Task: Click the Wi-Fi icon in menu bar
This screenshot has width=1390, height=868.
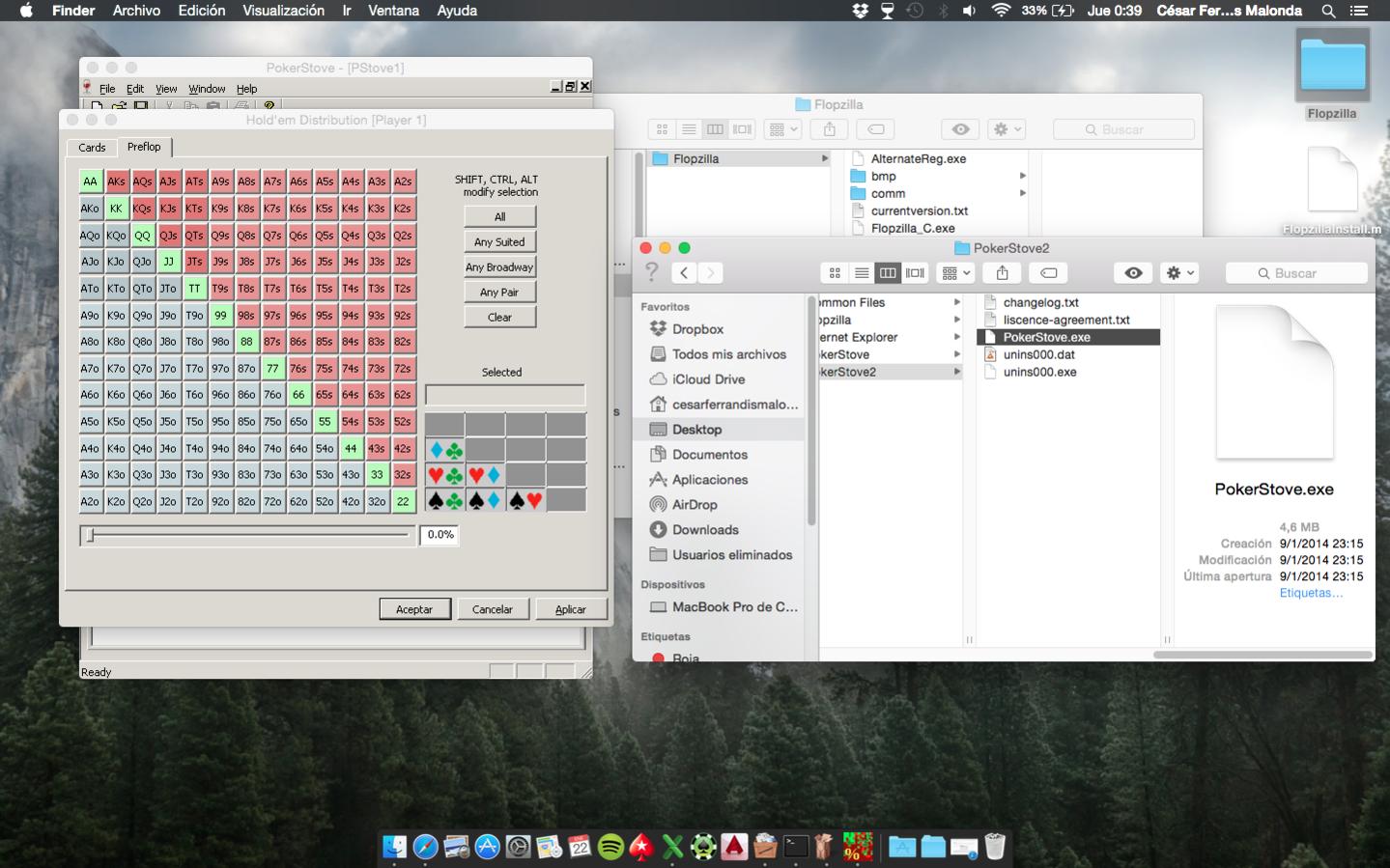Action: tap(1001, 11)
